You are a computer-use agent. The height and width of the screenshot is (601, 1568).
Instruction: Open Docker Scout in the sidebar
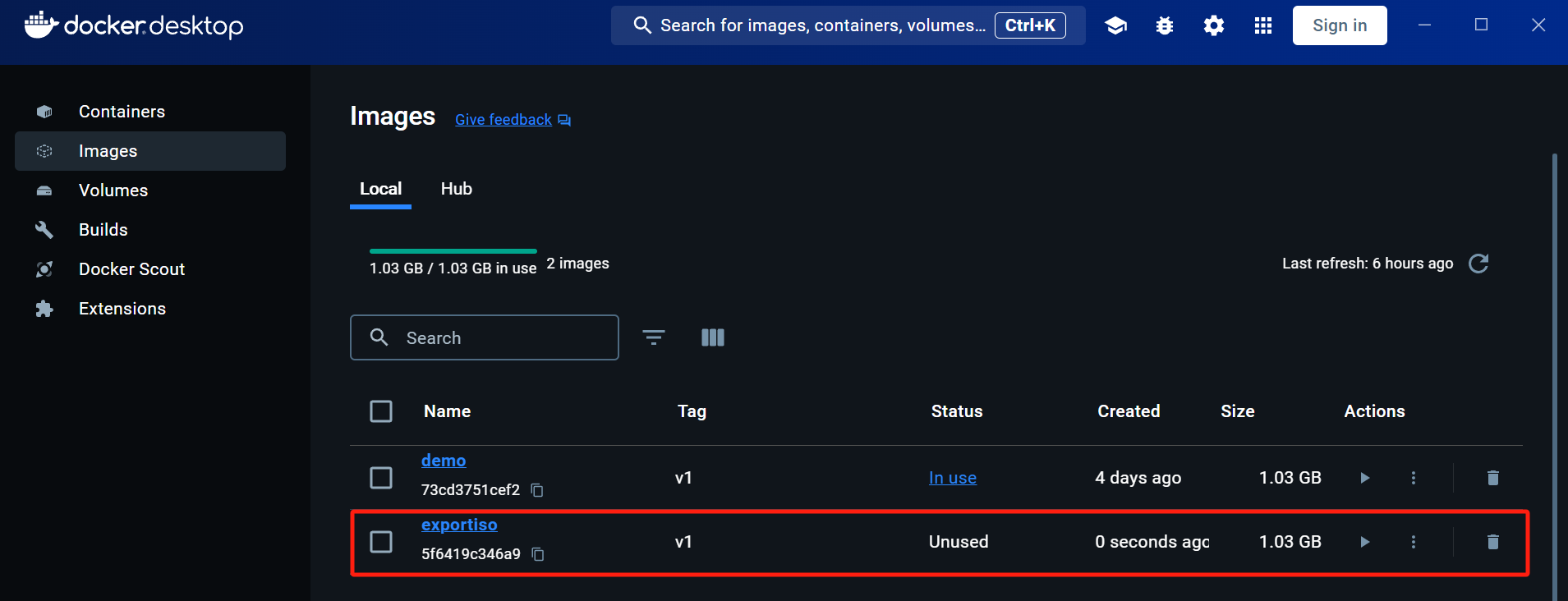point(150,269)
